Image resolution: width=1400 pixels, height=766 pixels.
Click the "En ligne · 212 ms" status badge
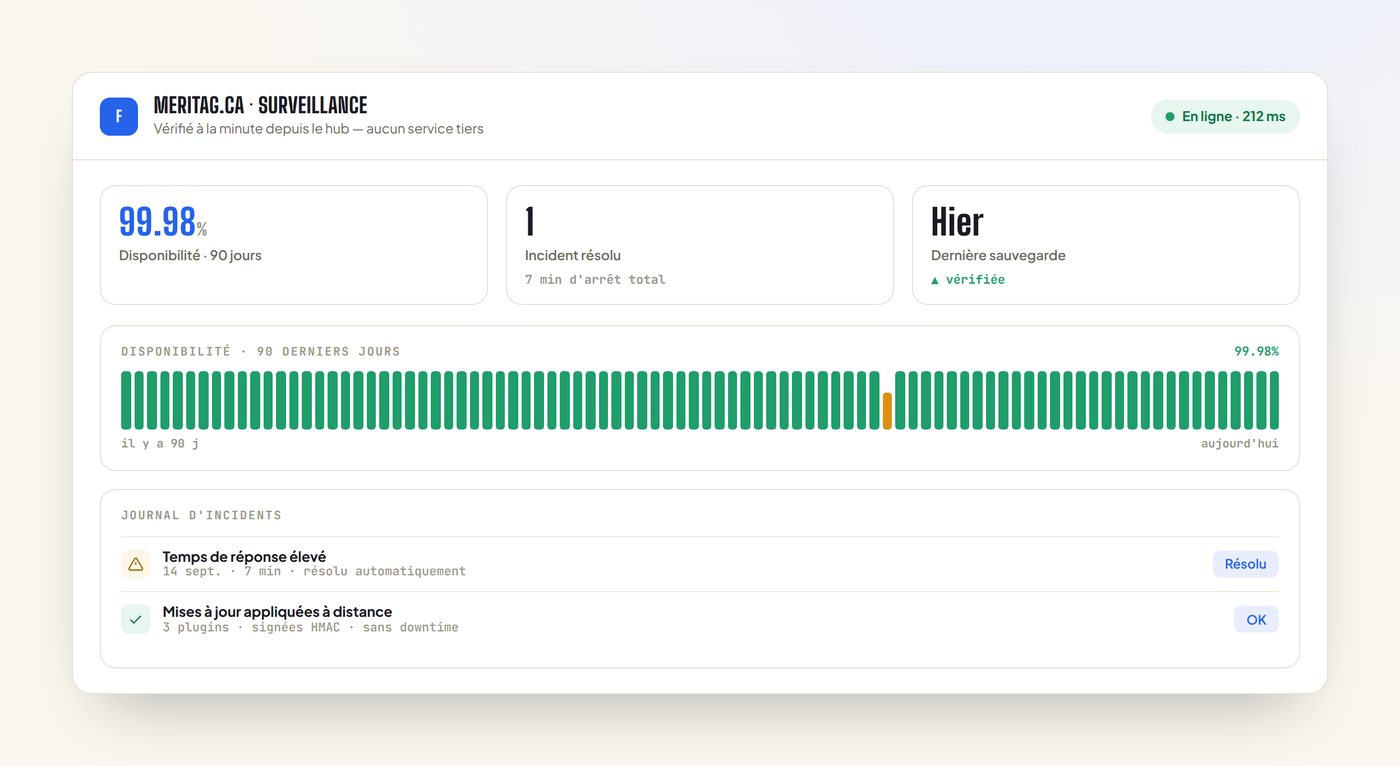[x=1225, y=117]
